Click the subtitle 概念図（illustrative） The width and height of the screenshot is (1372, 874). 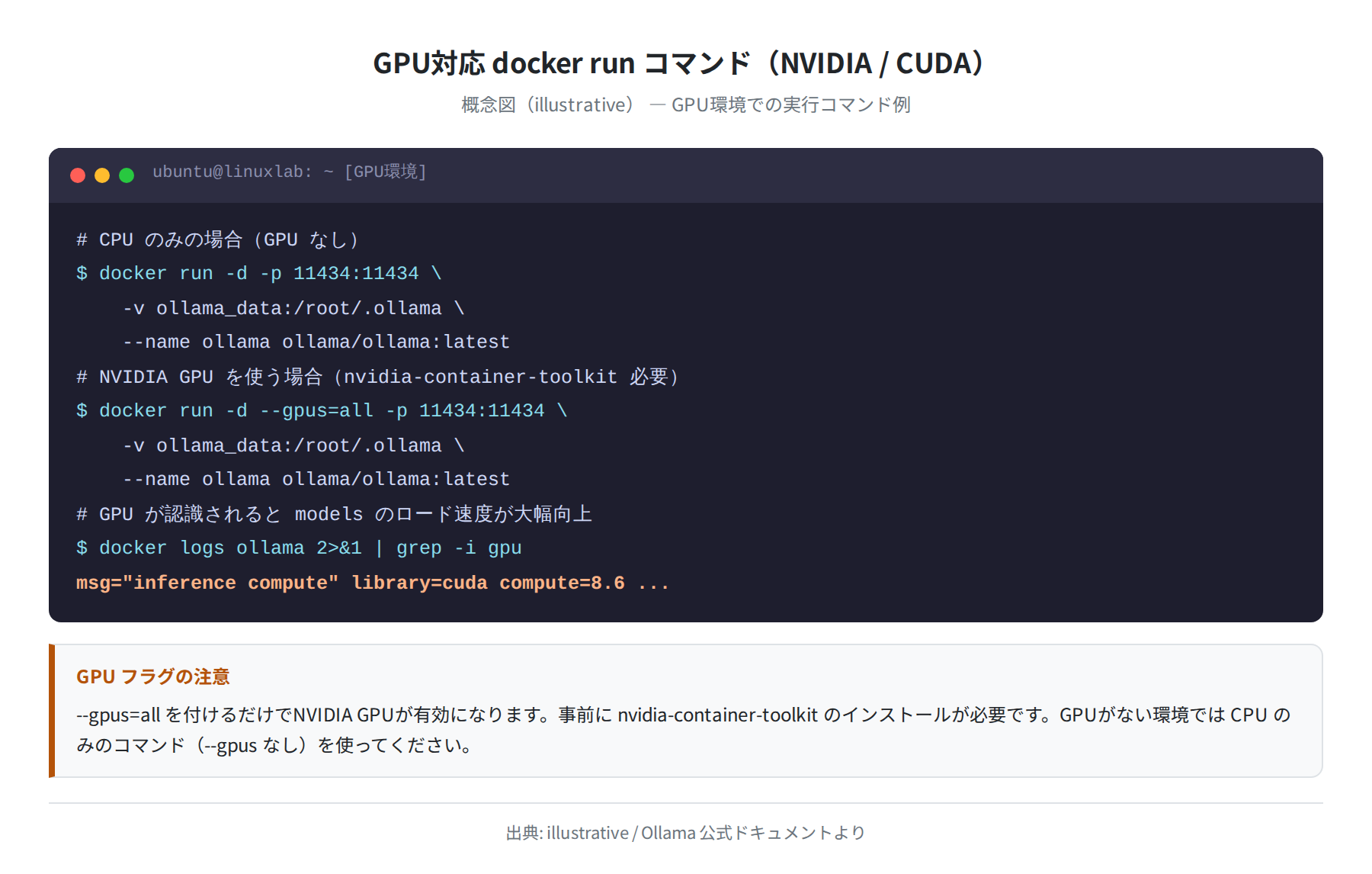pos(686,104)
